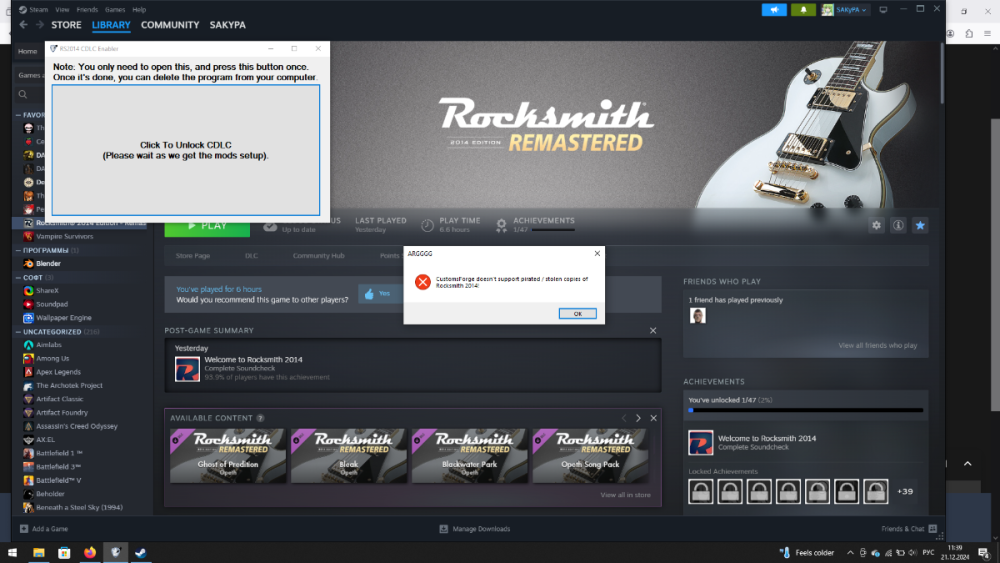Open Blackwater Park DLC thumbnail

pos(469,455)
